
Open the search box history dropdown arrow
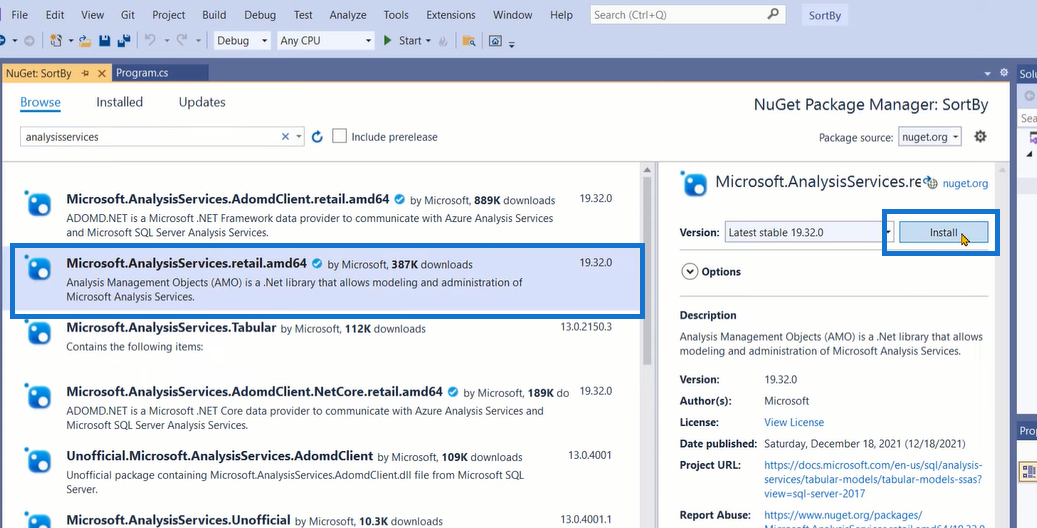(x=299, y=137)
